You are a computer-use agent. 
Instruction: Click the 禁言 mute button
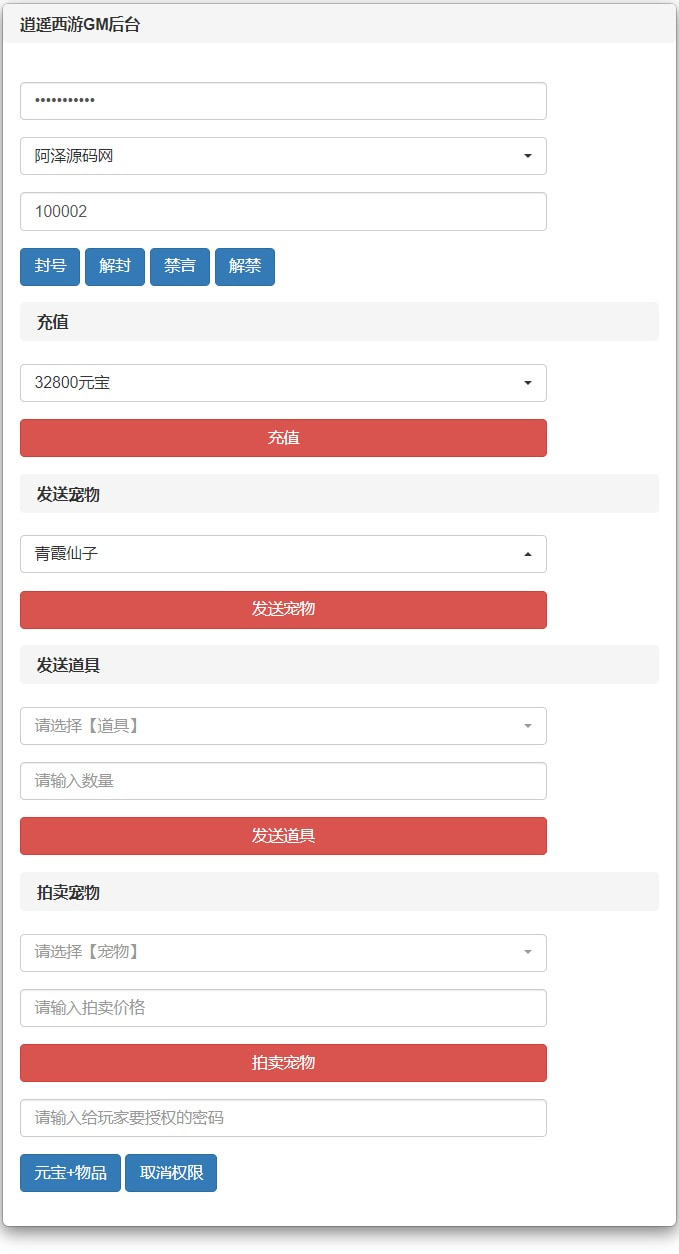(180, 266)
